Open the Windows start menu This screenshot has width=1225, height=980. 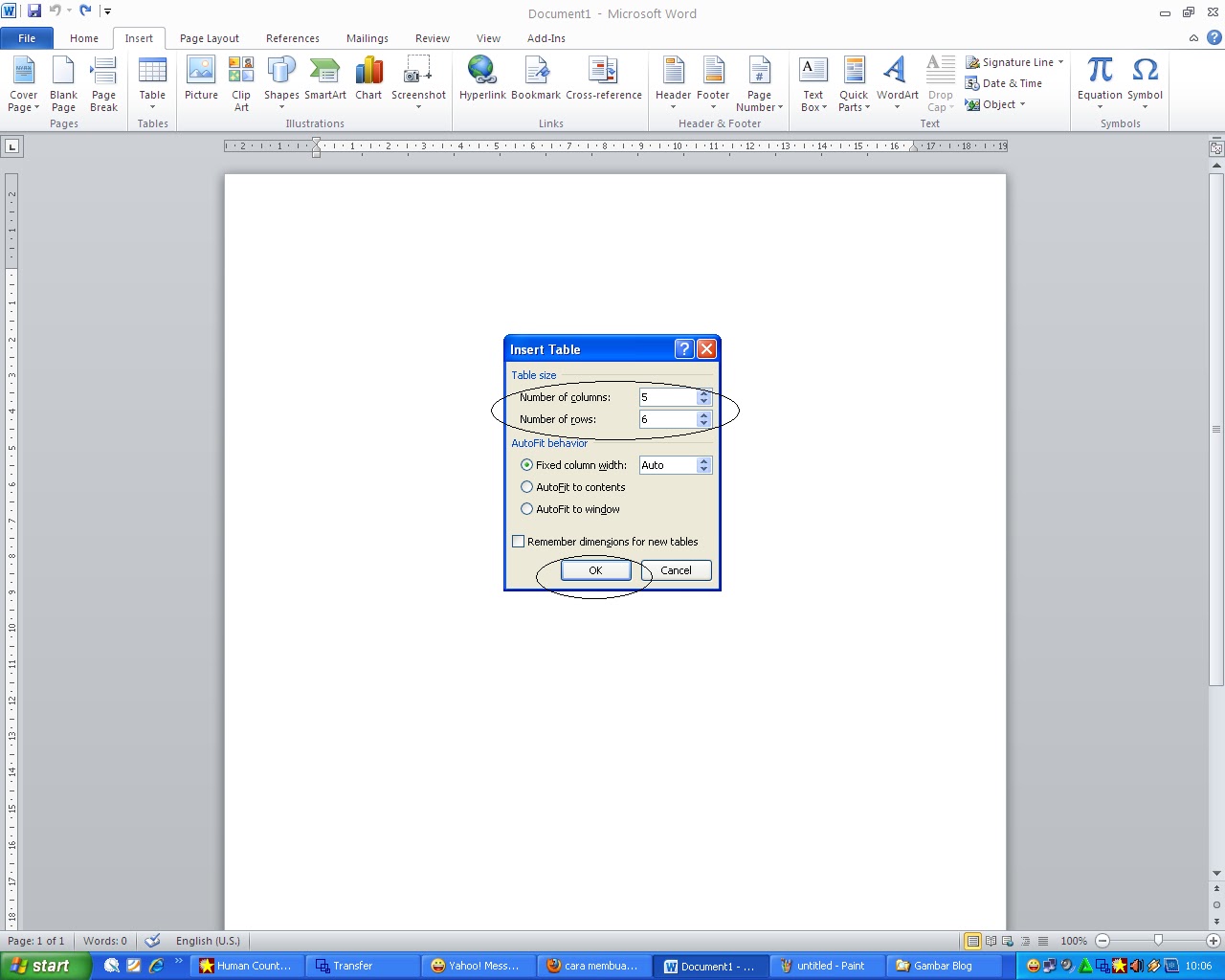(x=46, y=966)
